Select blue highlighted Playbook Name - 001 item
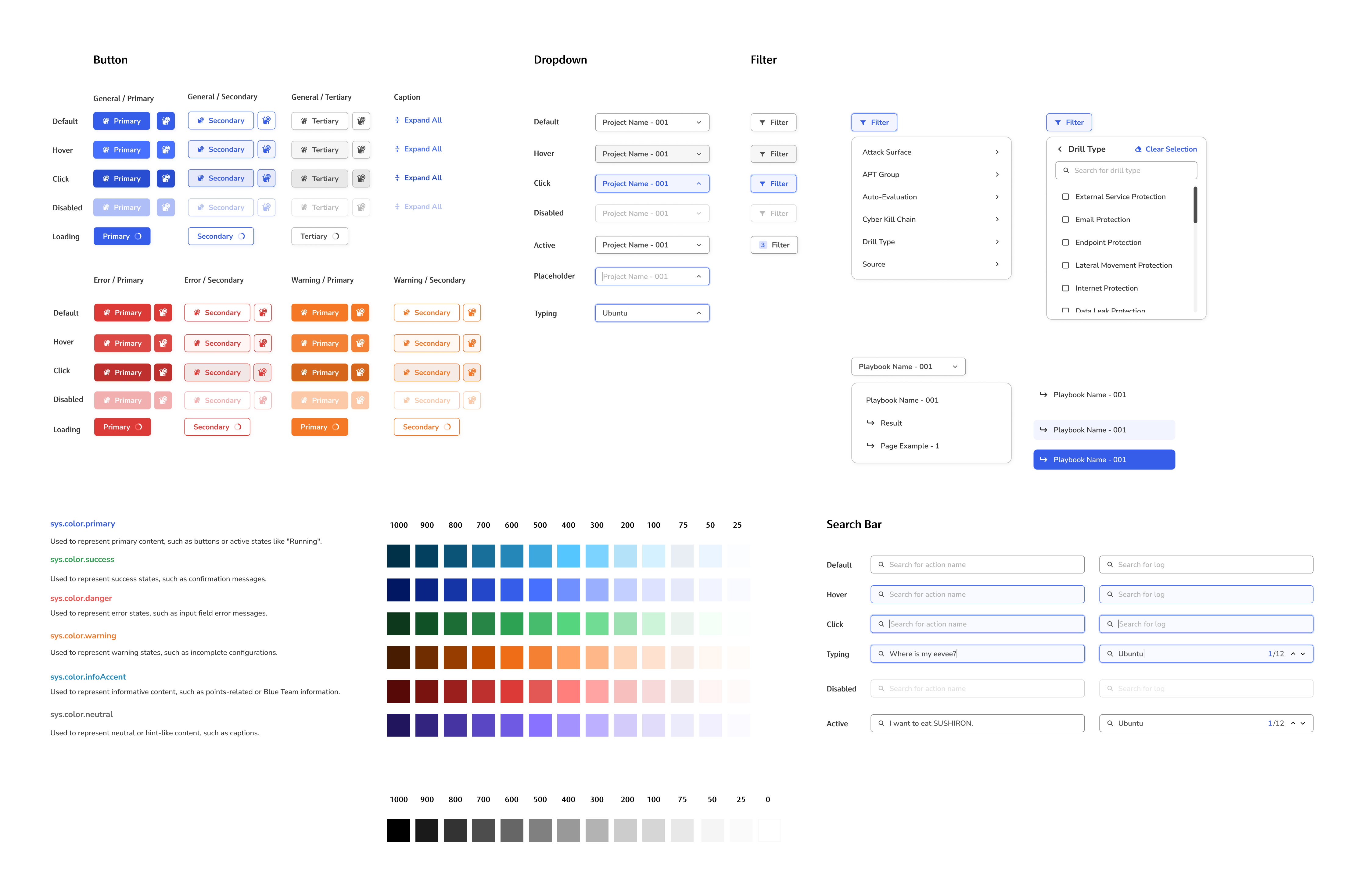 pyautogui.click(x=1104, y=459)
